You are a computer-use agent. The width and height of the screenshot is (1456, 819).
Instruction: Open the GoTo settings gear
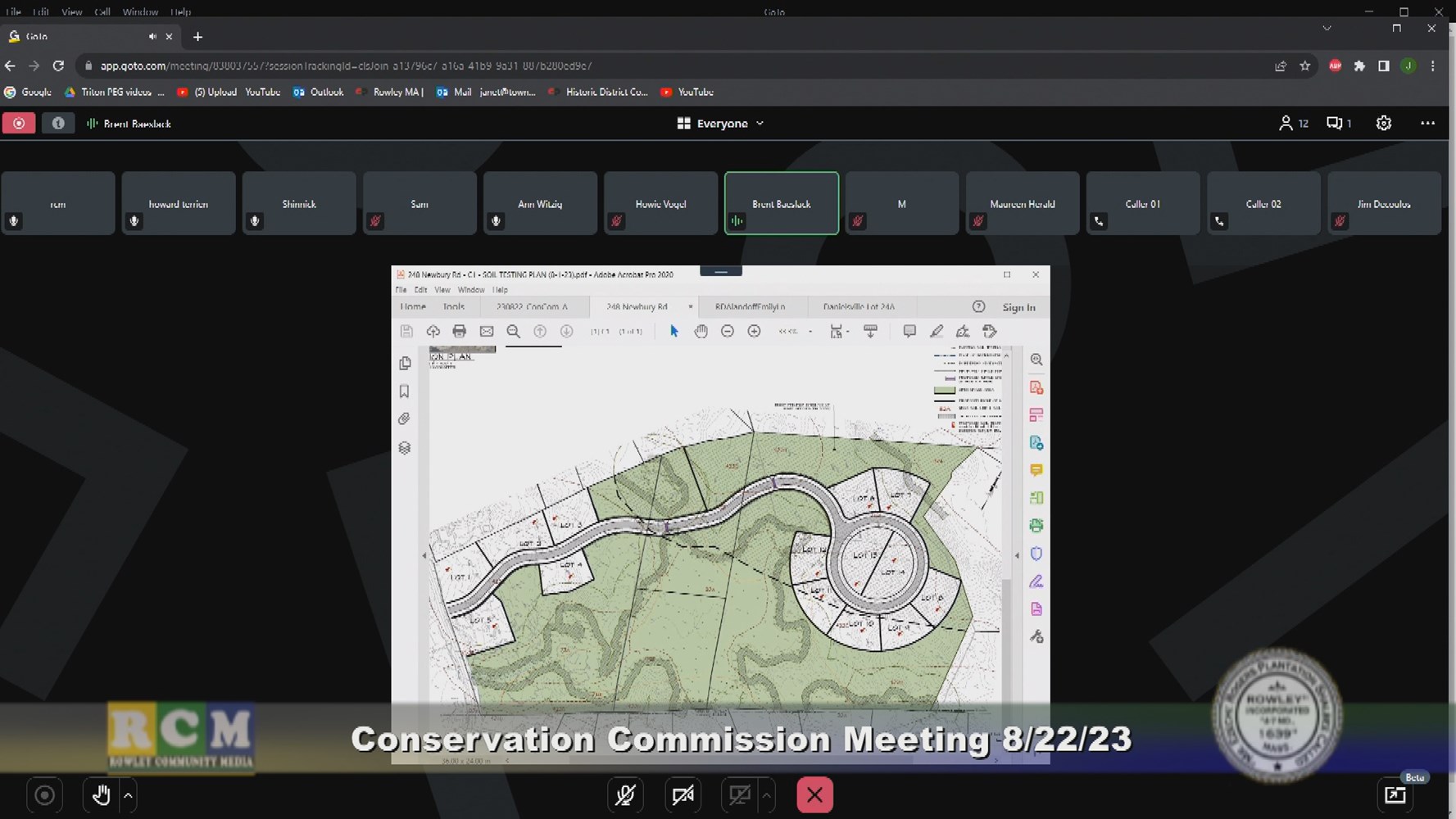[x=1384, y=123]
